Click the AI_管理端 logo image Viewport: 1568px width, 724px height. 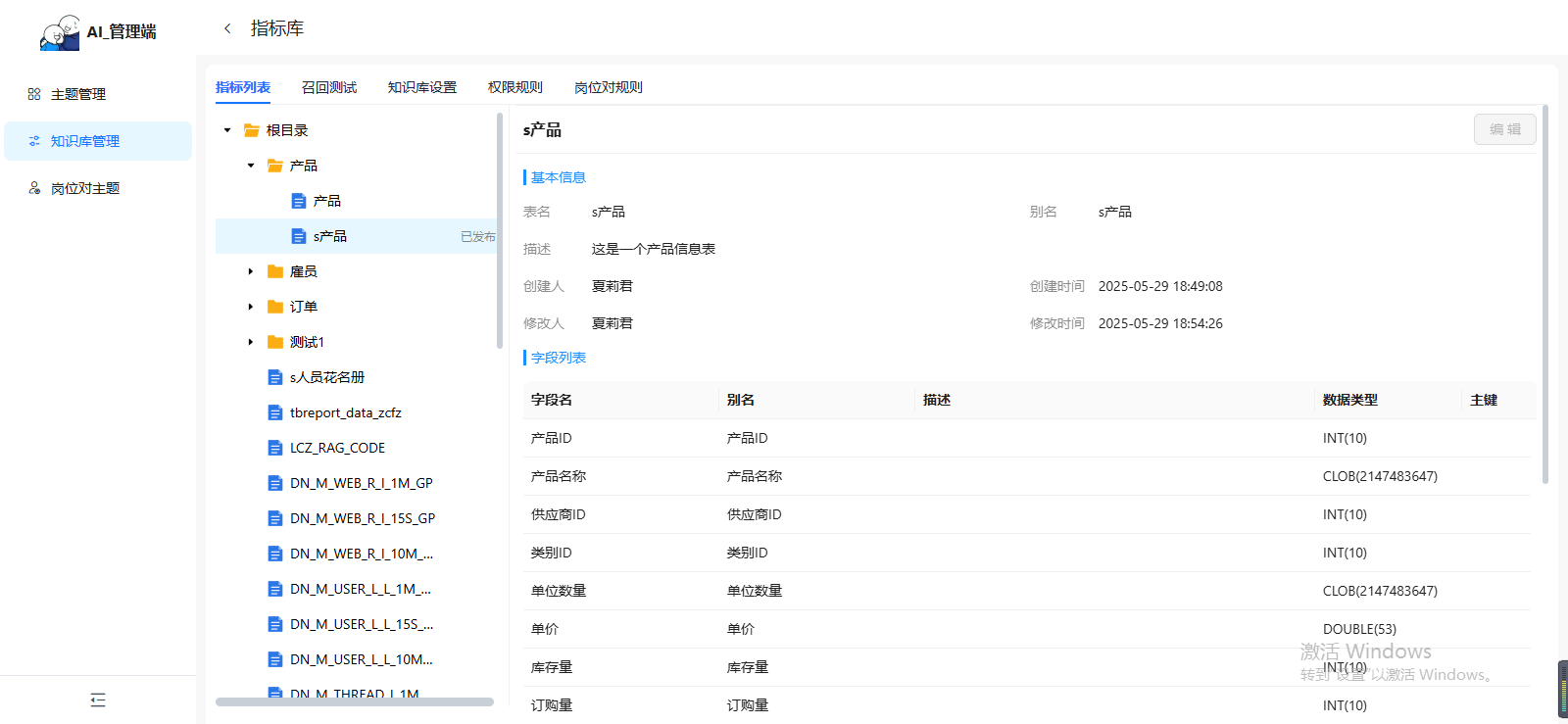60,32
